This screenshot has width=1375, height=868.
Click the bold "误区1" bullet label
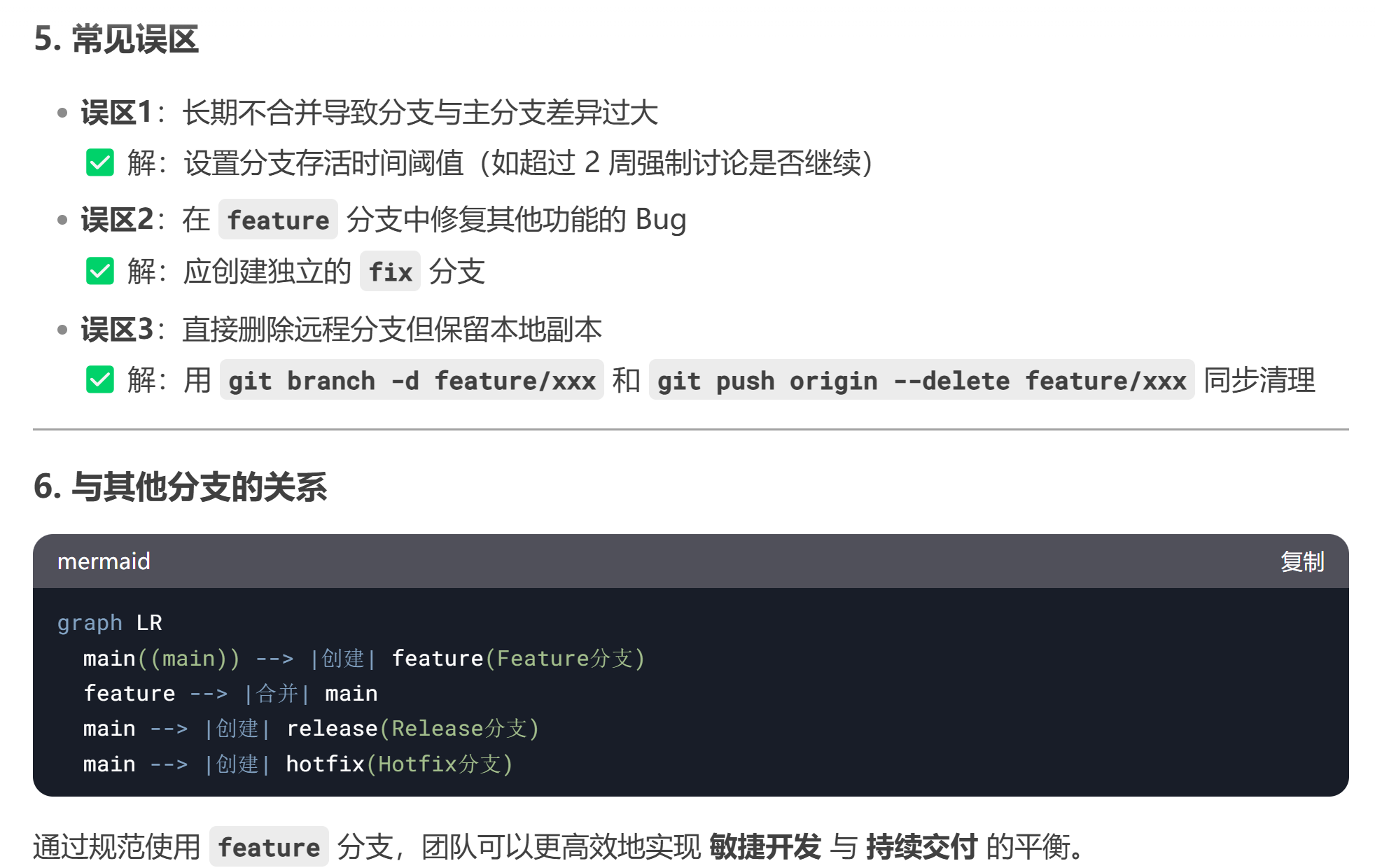point(116,112)
